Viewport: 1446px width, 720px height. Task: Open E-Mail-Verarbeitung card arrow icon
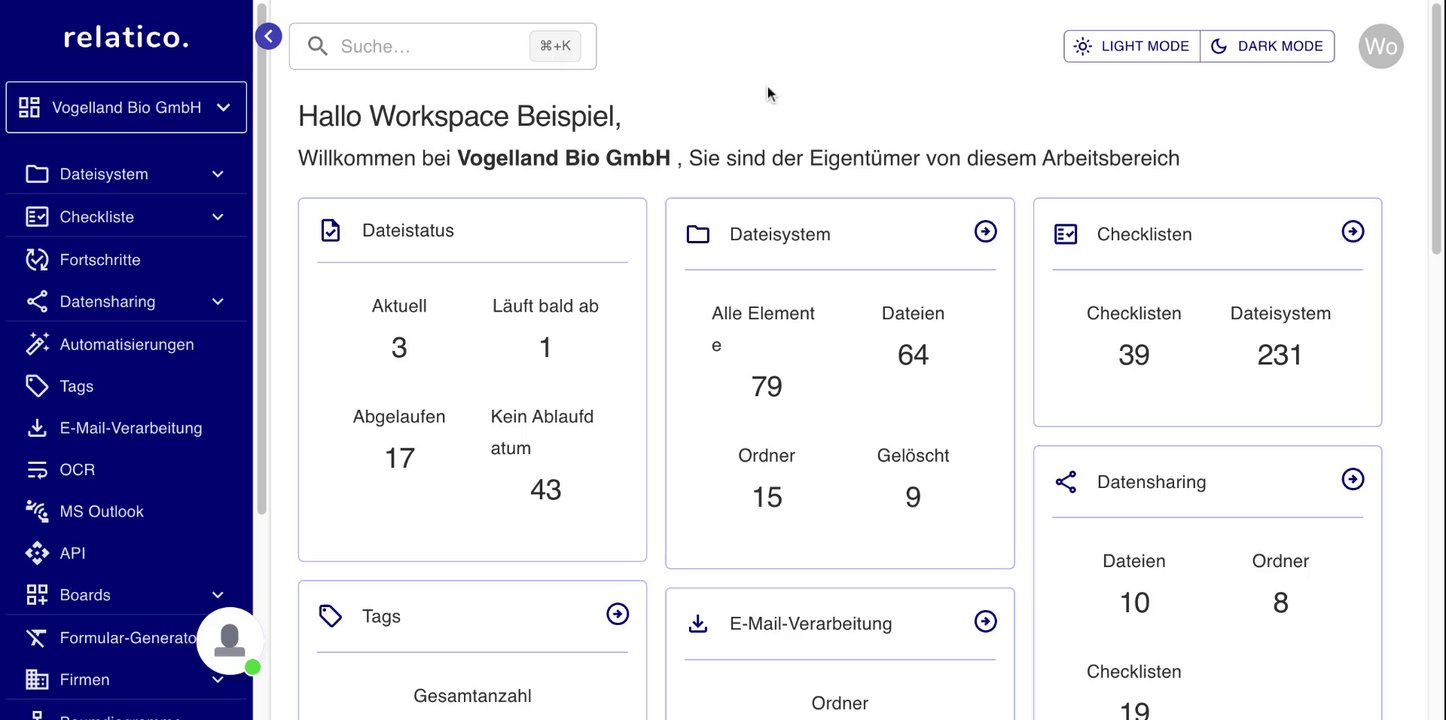pyautogui.click(x=985, y=622)
